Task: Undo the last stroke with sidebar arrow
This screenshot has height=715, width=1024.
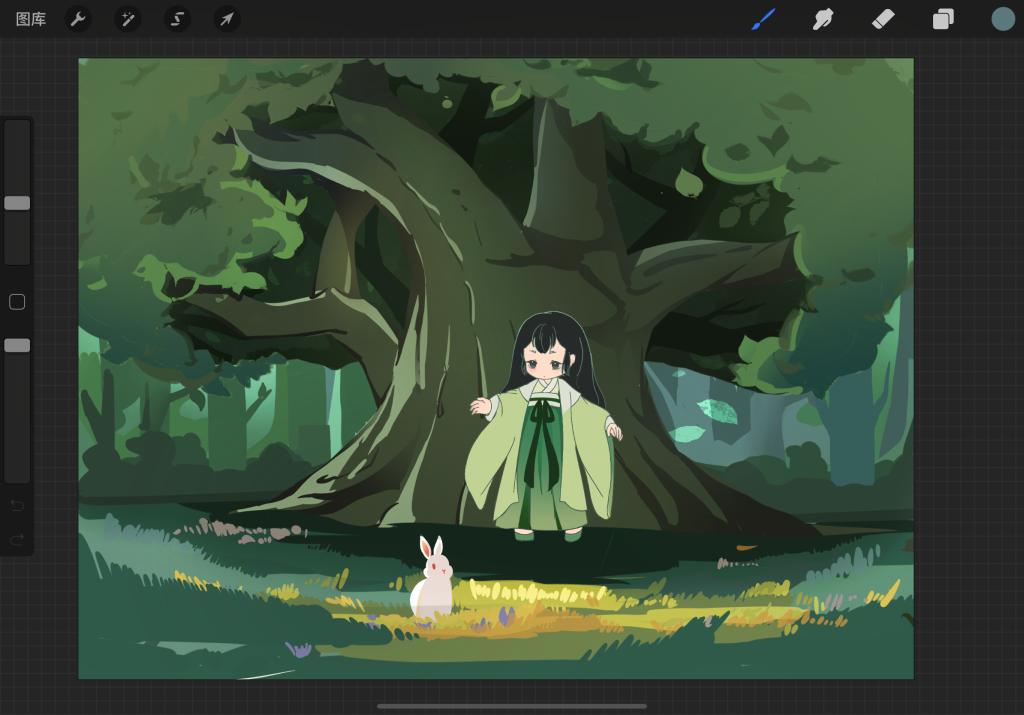Action: tap(17, 506)
